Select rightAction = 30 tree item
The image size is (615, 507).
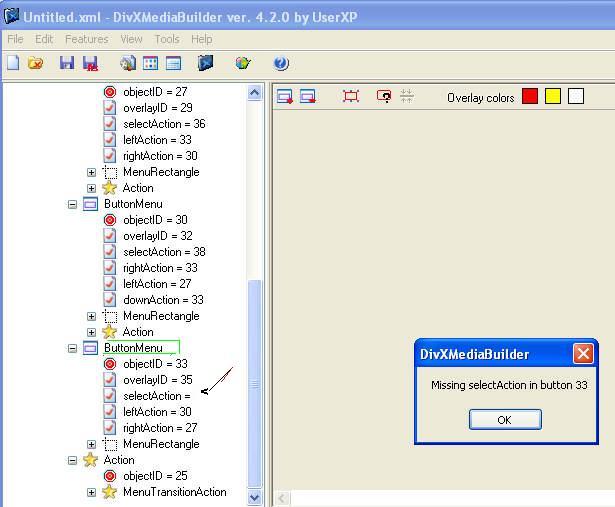click(x=160, y=156)
